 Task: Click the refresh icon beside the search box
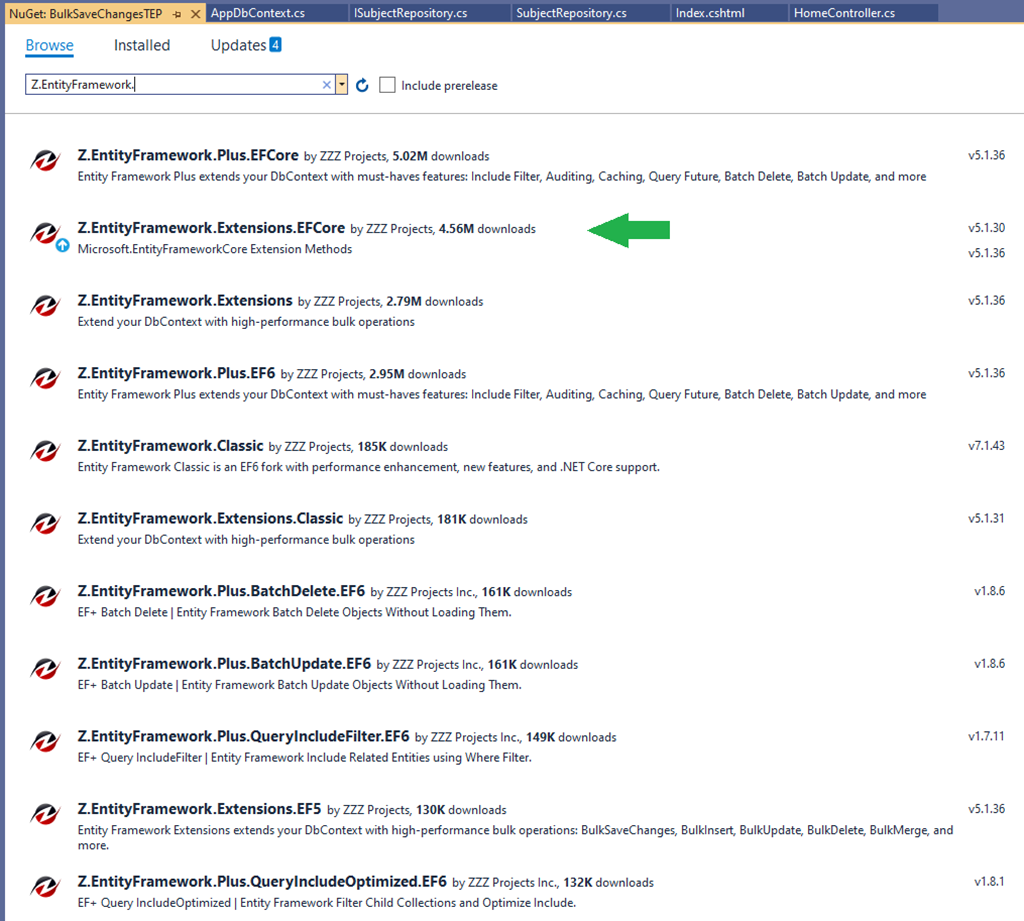tap(362, 86)
